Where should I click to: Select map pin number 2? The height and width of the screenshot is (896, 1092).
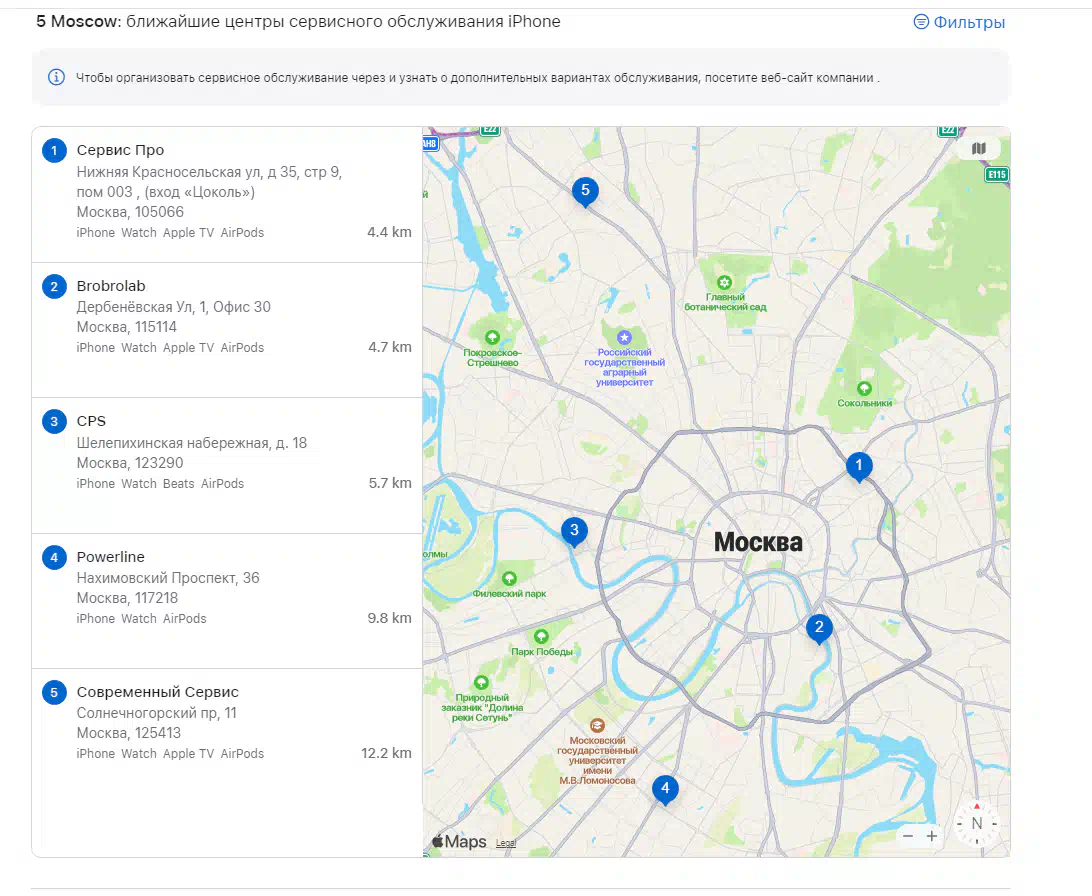coord(819,628)
